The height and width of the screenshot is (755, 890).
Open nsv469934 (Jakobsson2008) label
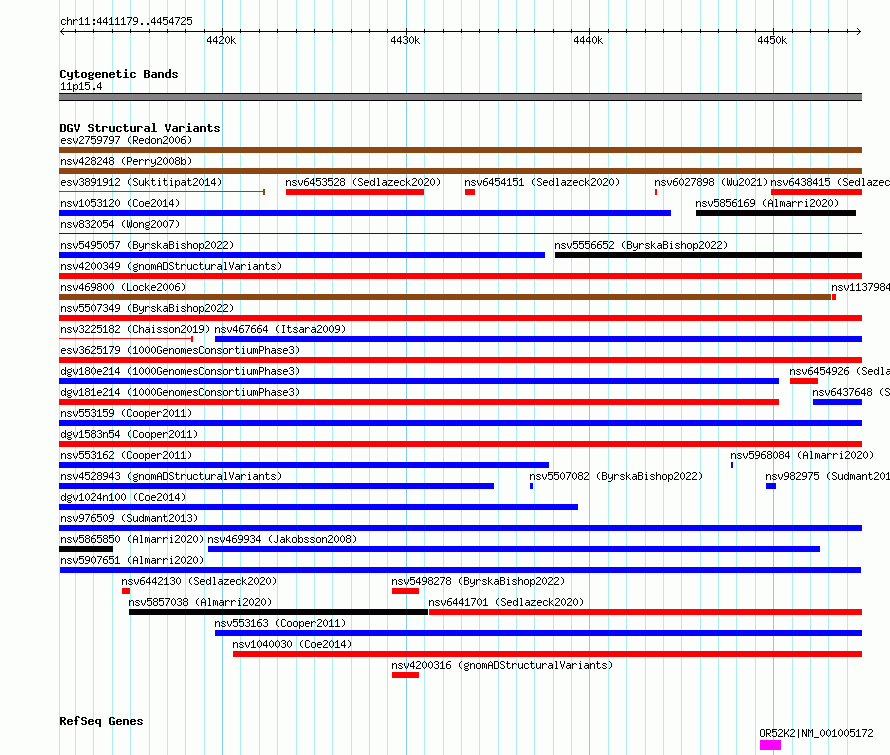tap(282, 539)
